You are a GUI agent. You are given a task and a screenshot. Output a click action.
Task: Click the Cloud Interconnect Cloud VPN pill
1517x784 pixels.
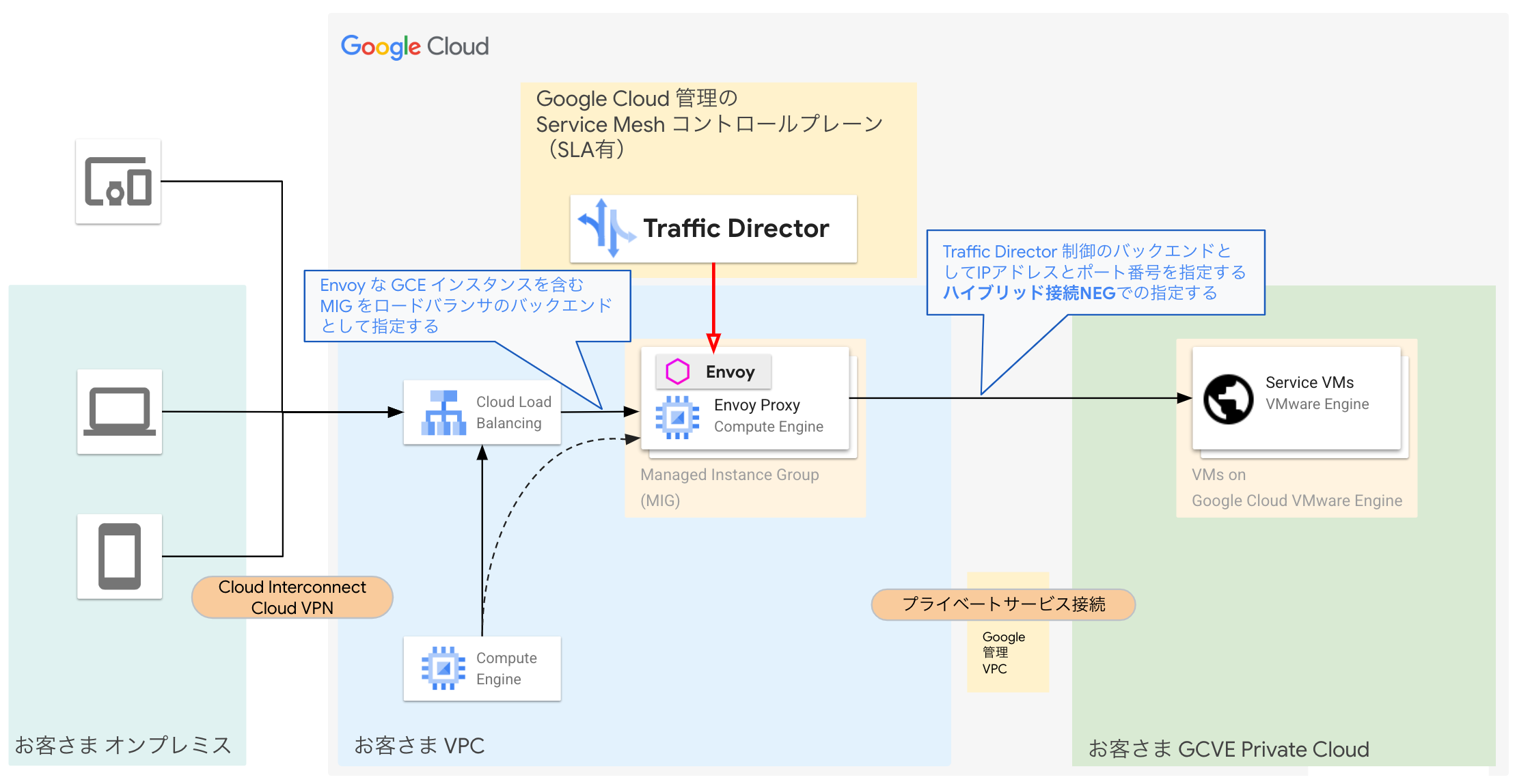pyautogui.click(x=292, y=598)
